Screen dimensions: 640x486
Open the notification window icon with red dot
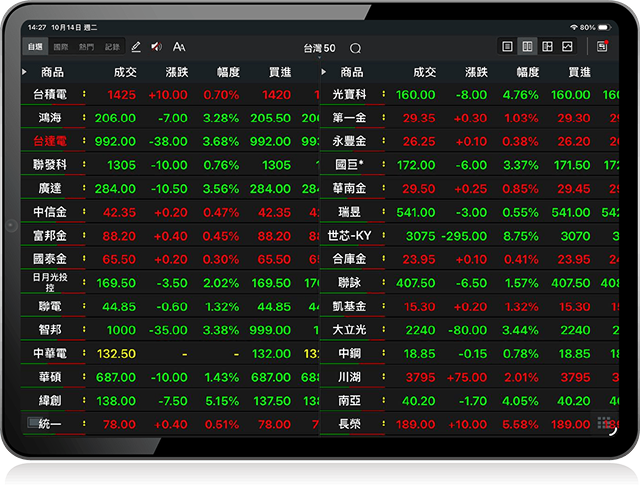[602, 46]
